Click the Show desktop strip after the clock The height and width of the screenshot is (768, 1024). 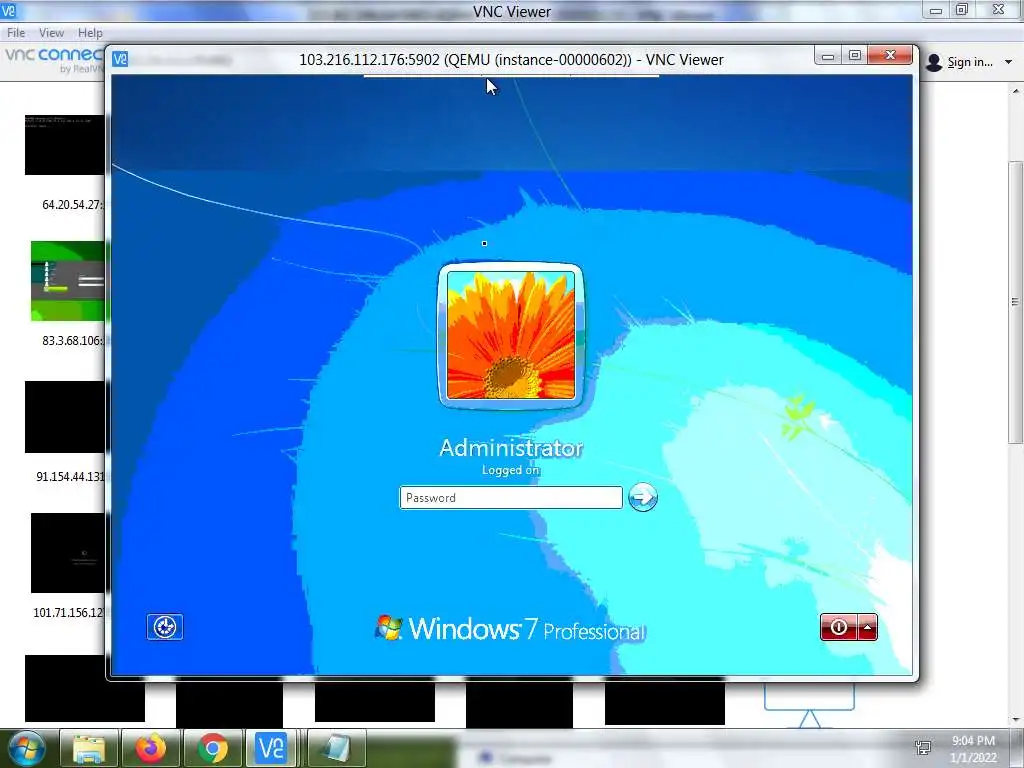1017,749
